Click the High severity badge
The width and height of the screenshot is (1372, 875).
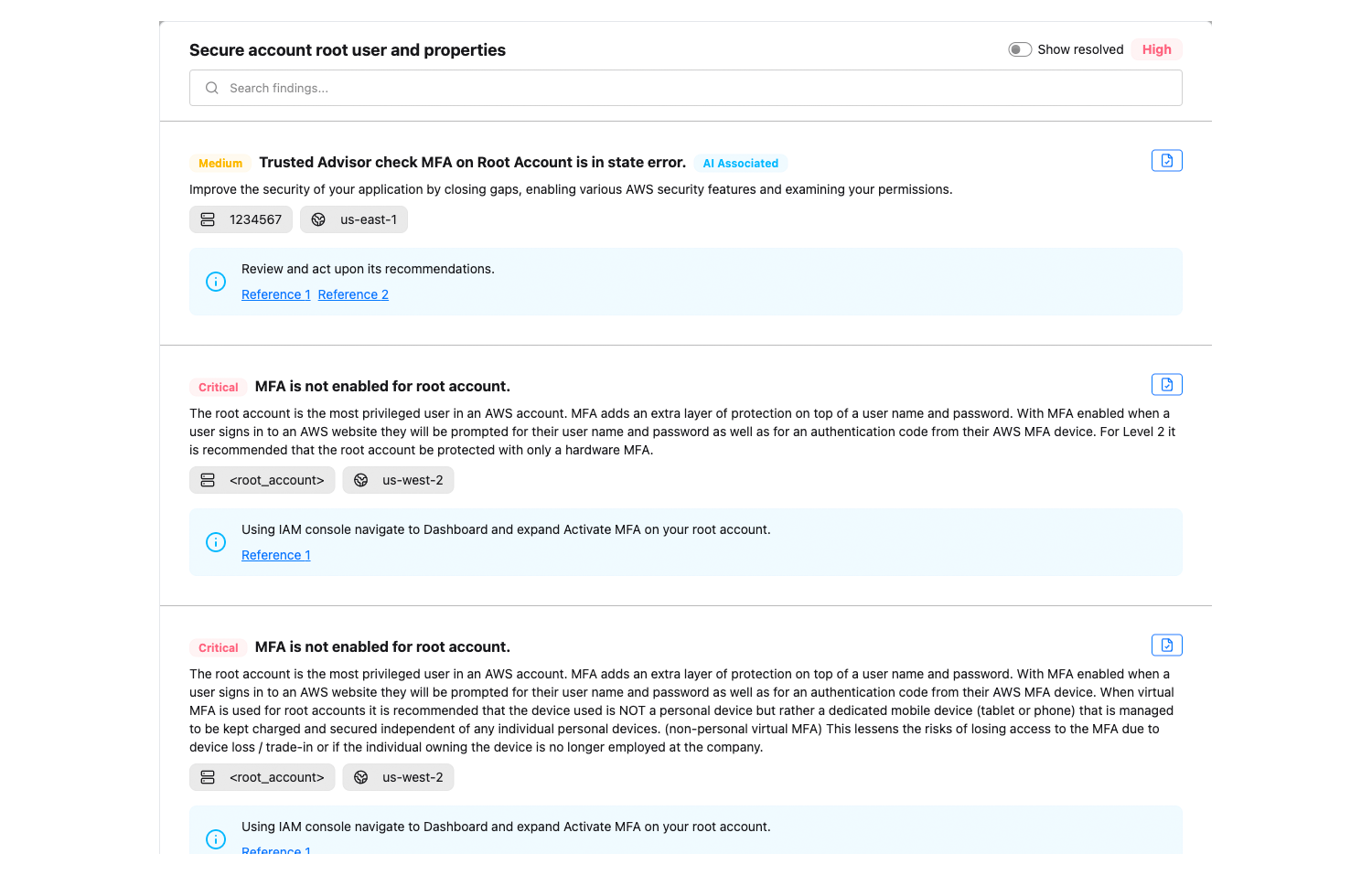[x=1156, y=49]
